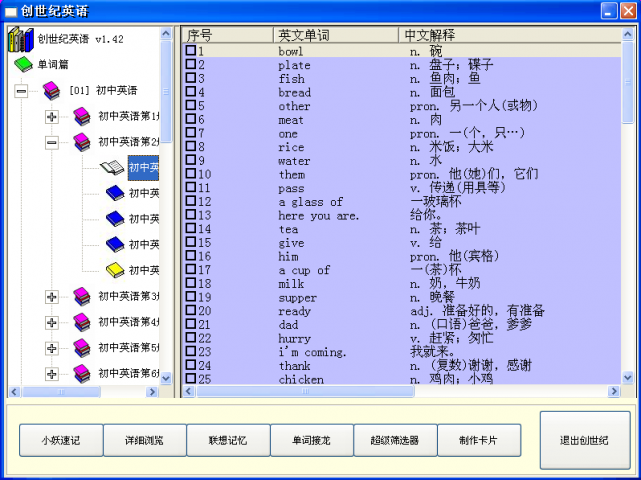Image resolution: width=641 pixels, height=480 pixels.
Task: Click the [01] 初中英语 stacked books icon
Action: click(x=52, y=91)
